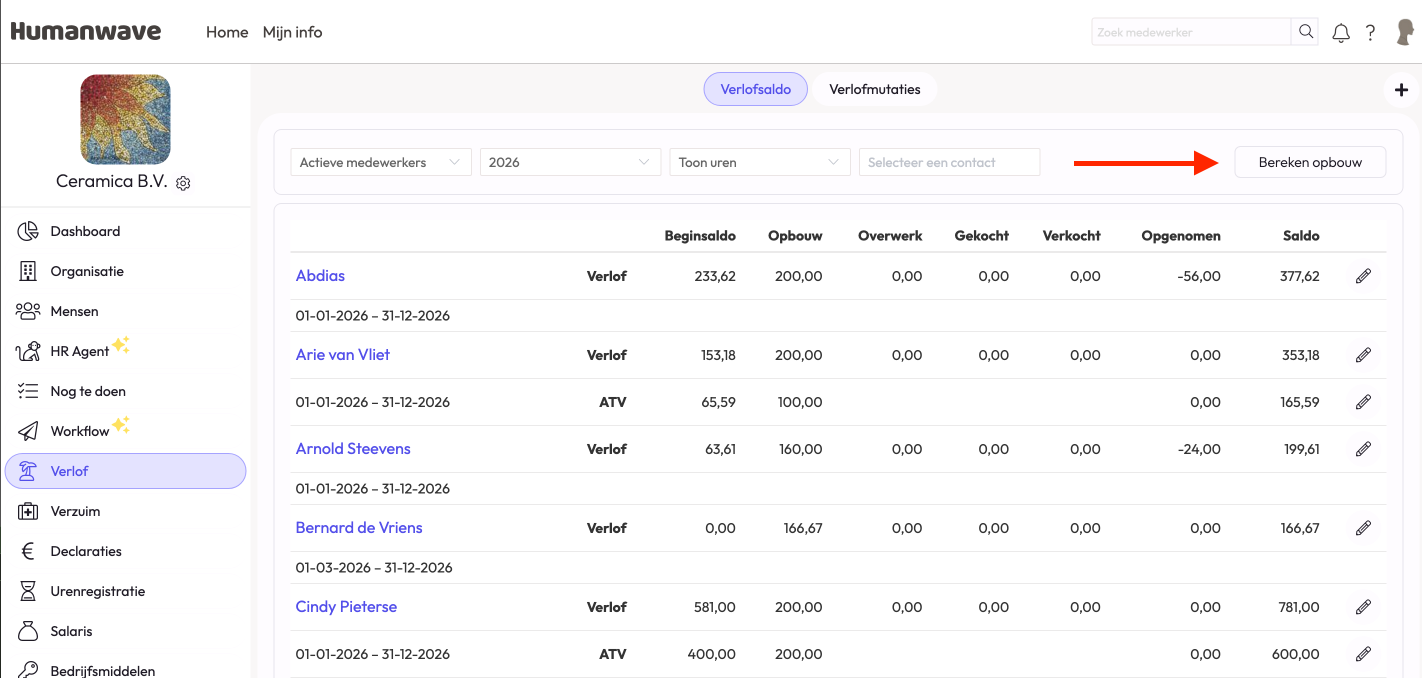Open settings gear next to Ceramica B.V.
1422x678 pixels.
[x=183, y=183]
